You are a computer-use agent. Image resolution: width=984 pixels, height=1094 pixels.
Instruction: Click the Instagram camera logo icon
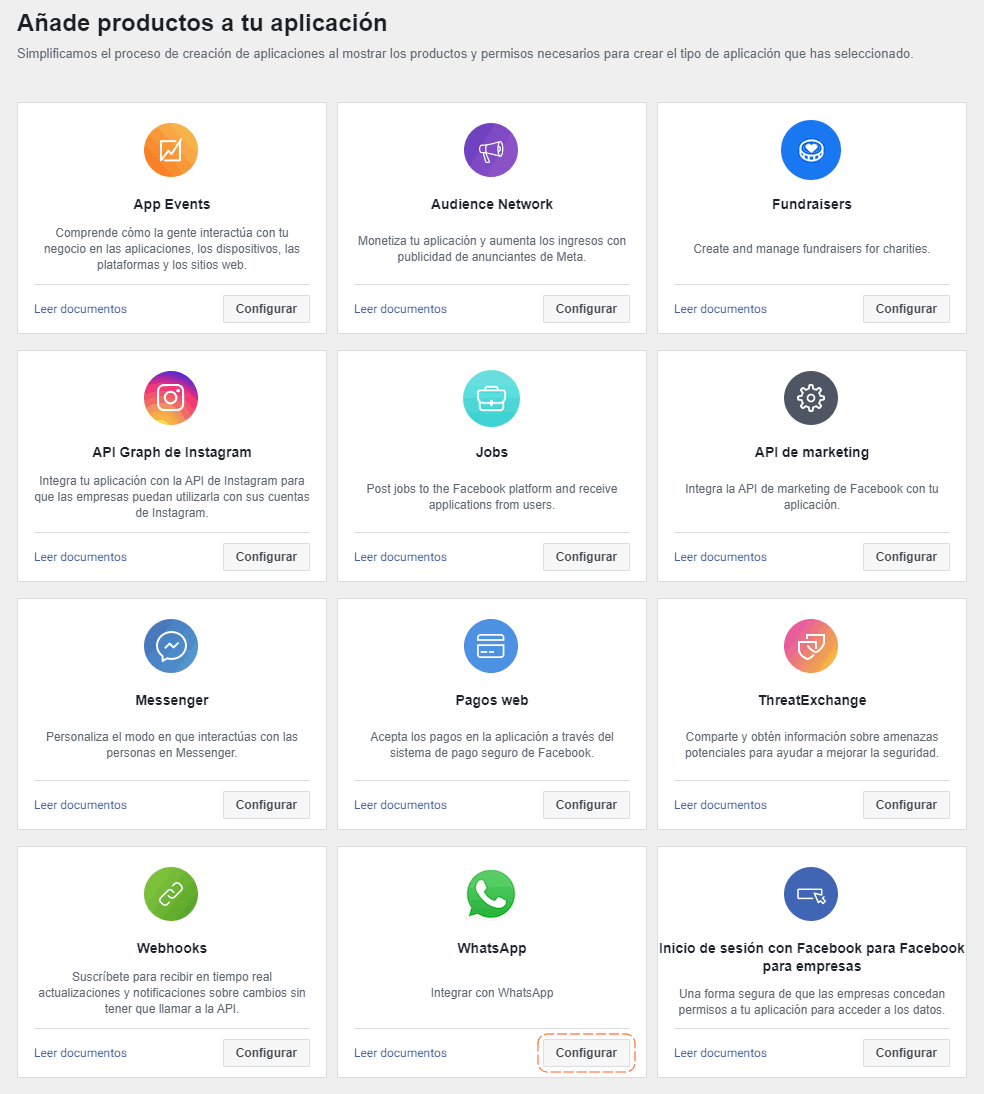[171, 398]
